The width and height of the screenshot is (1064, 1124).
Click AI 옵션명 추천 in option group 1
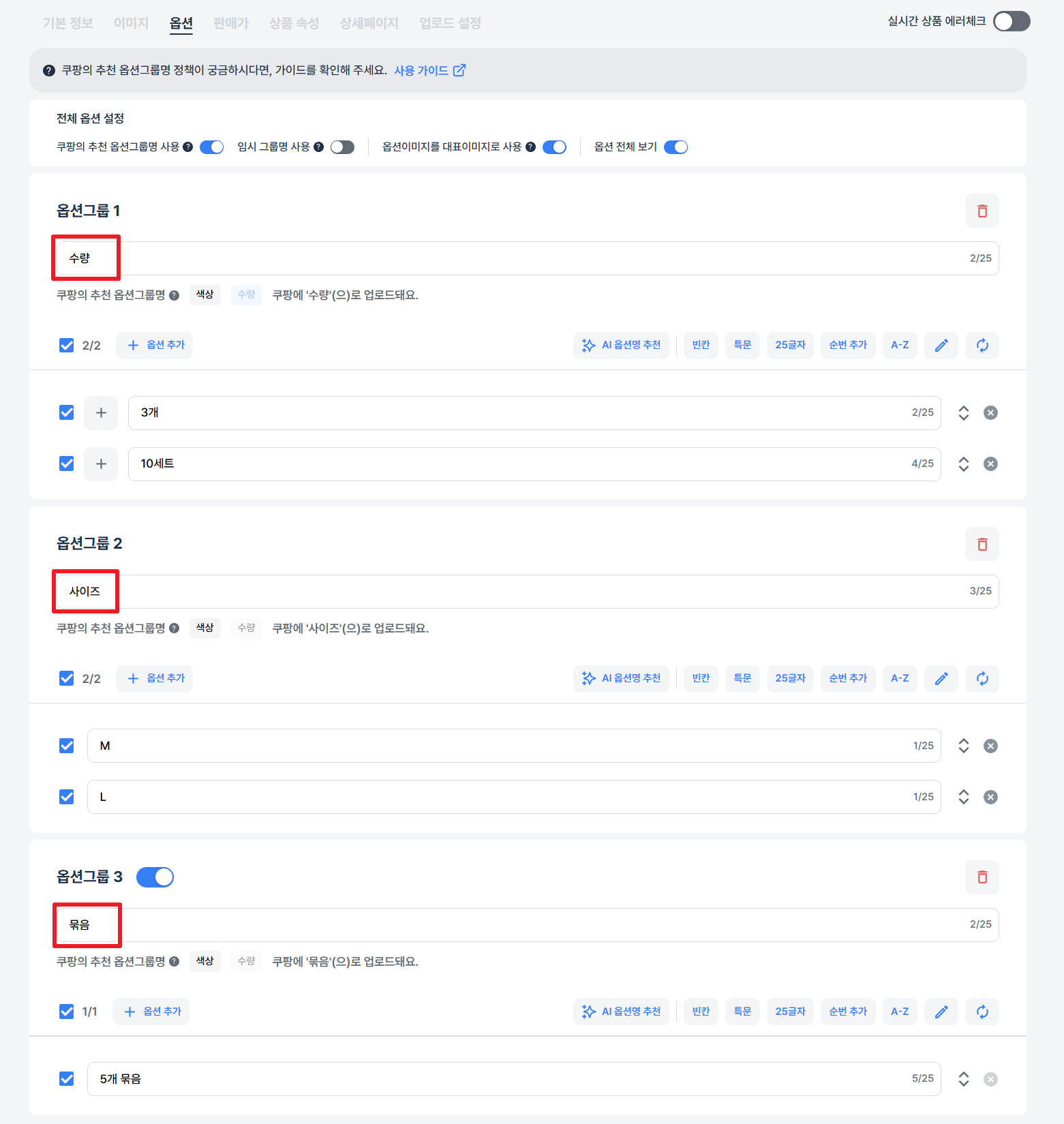[621, 345]
